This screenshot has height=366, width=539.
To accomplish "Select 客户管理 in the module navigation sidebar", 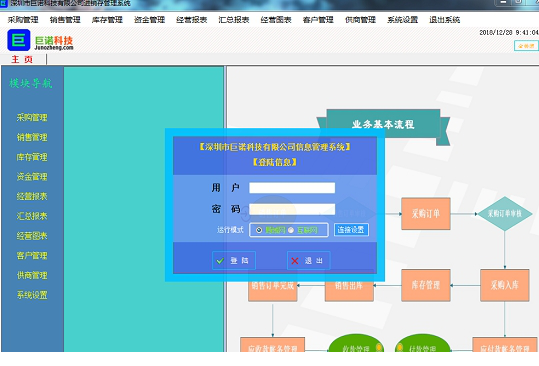I will coord(32,255).
